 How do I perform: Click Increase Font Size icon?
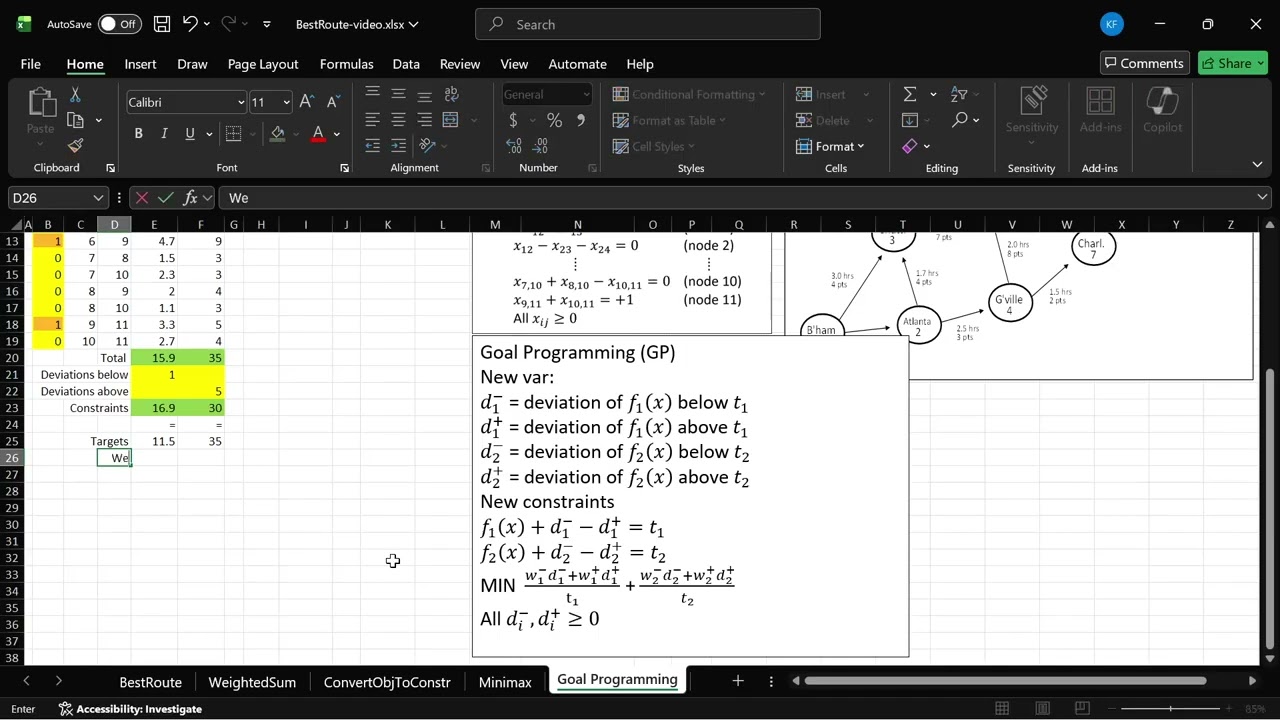(307, 102)
